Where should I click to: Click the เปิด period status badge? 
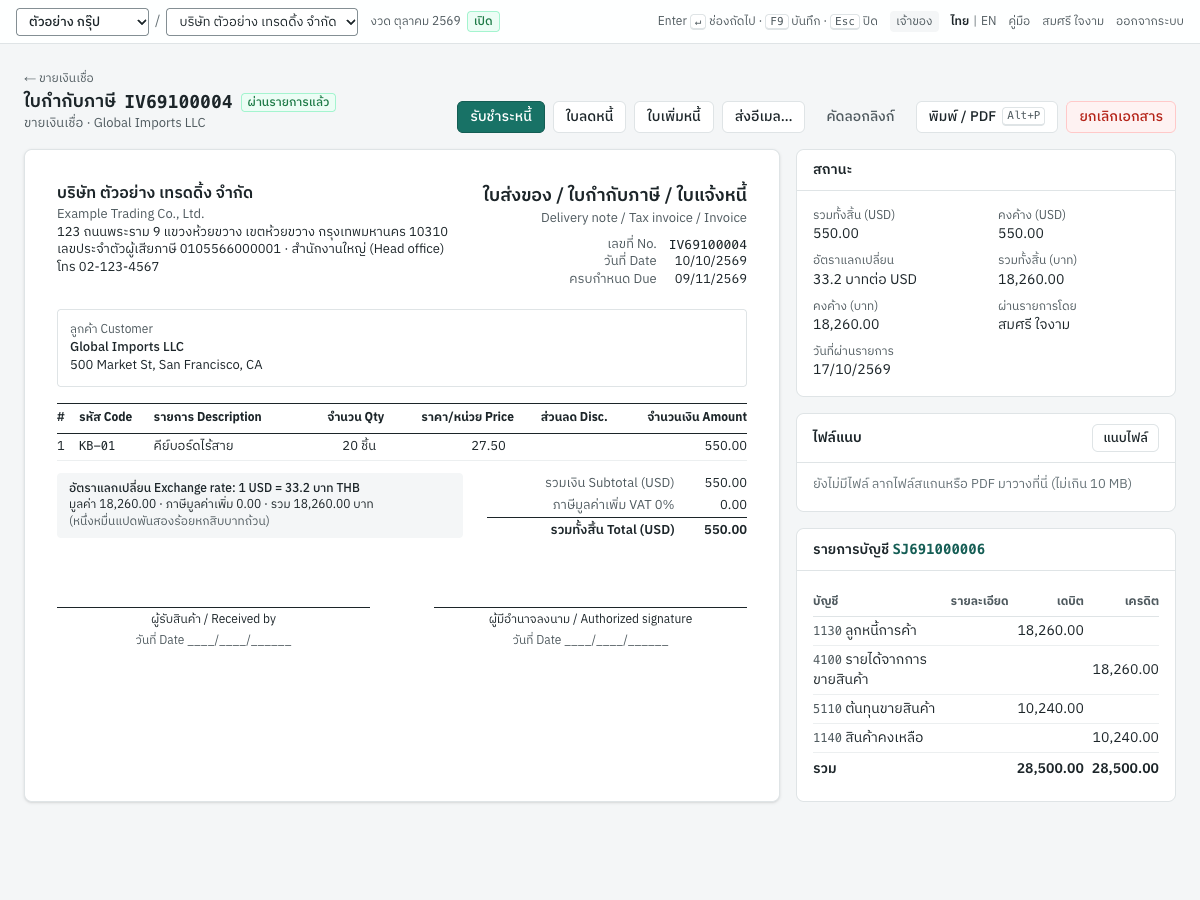pyautogui.click(x=483, y=21)
